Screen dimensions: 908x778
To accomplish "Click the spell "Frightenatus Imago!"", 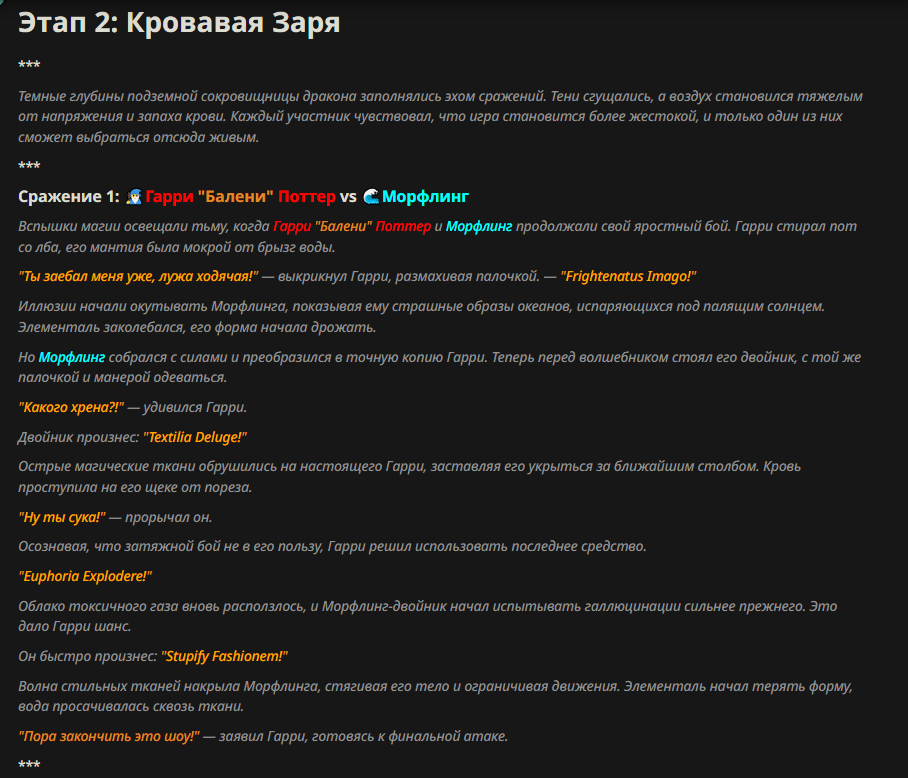I will (x=628, y=277).
